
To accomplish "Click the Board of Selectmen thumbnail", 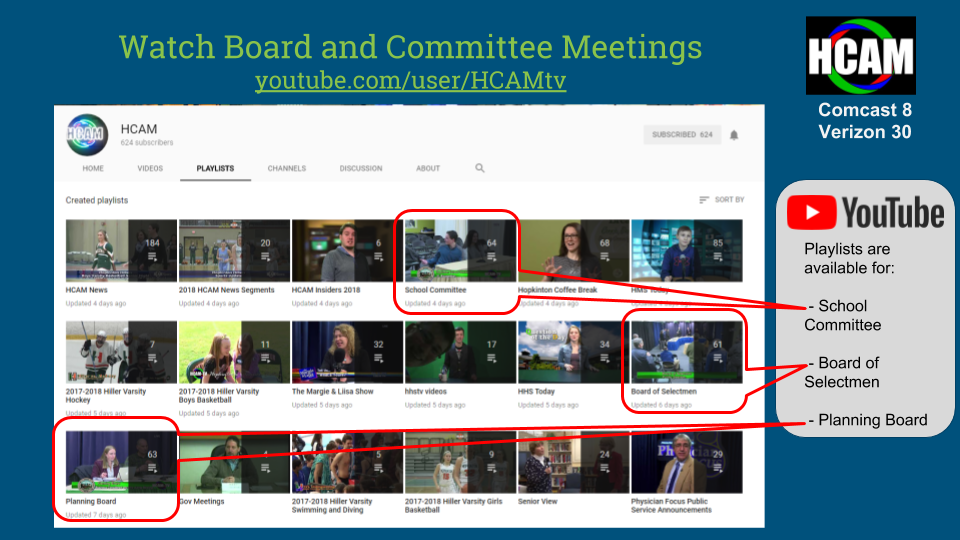I will click(x=687, y=352).
